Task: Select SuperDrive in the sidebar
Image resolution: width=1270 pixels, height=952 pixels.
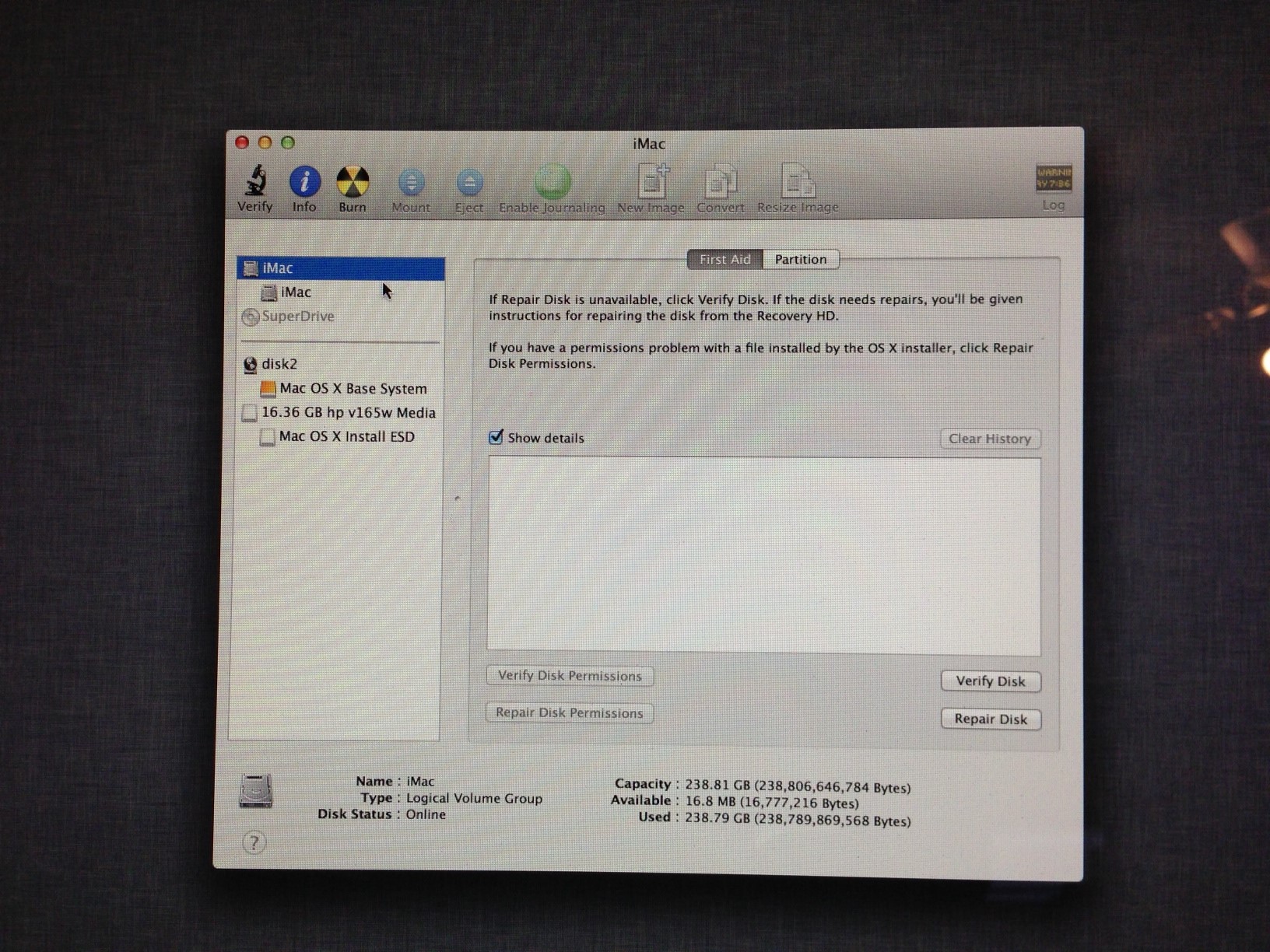Action: click(x=341, y=317)
